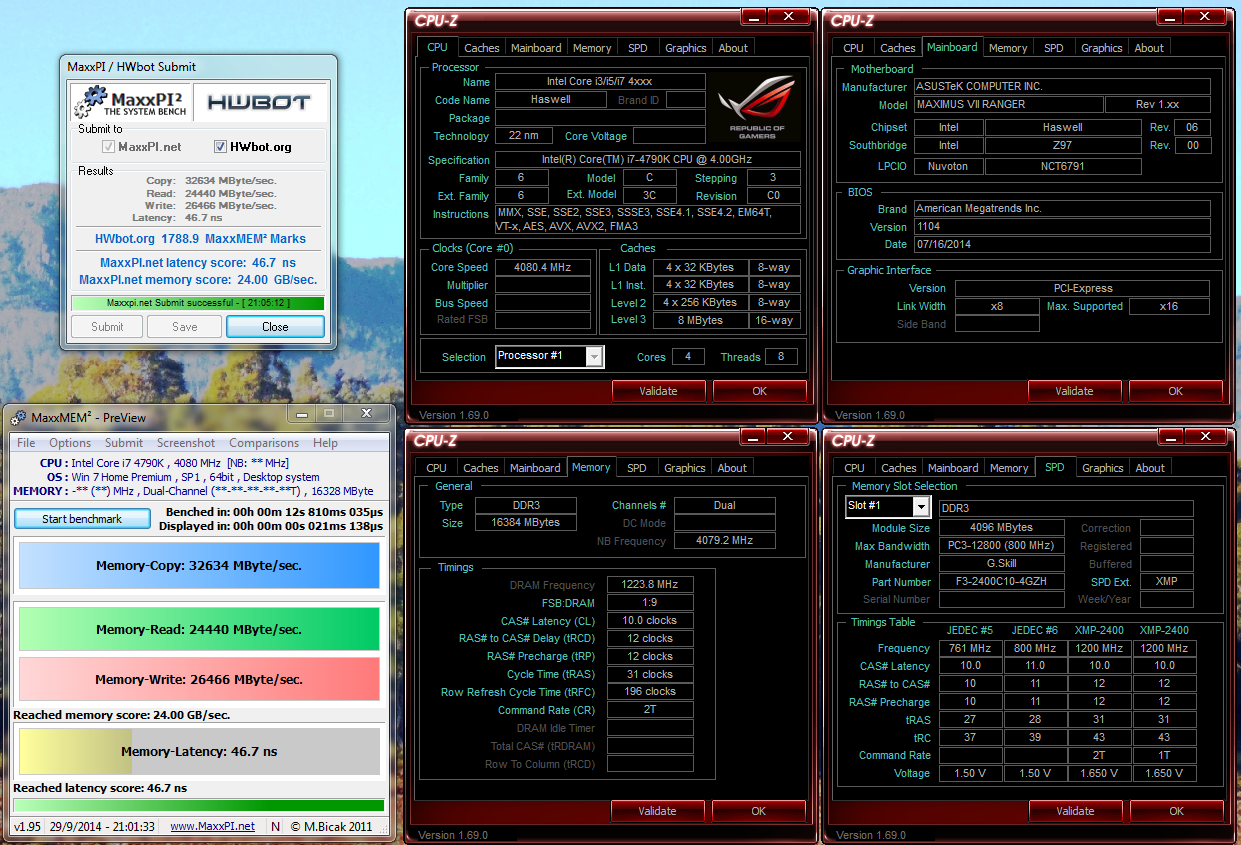This screenshot has width=1241, height=845.
Task: Click the 'N' status bar indicator
Action: [x=276, y=827]
